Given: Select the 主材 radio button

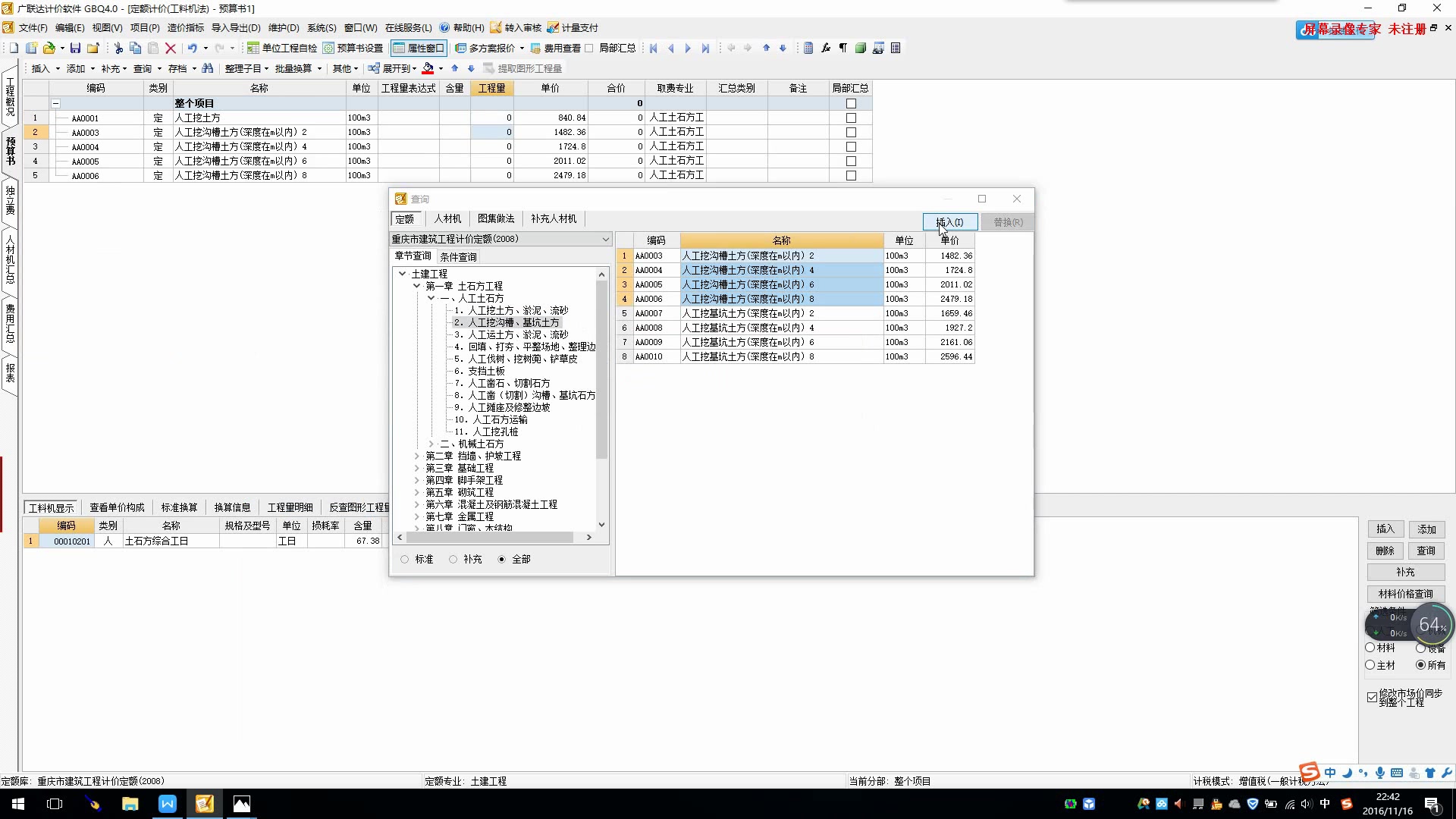Looking at the screenshot, I should click(x=1370, y=665).
